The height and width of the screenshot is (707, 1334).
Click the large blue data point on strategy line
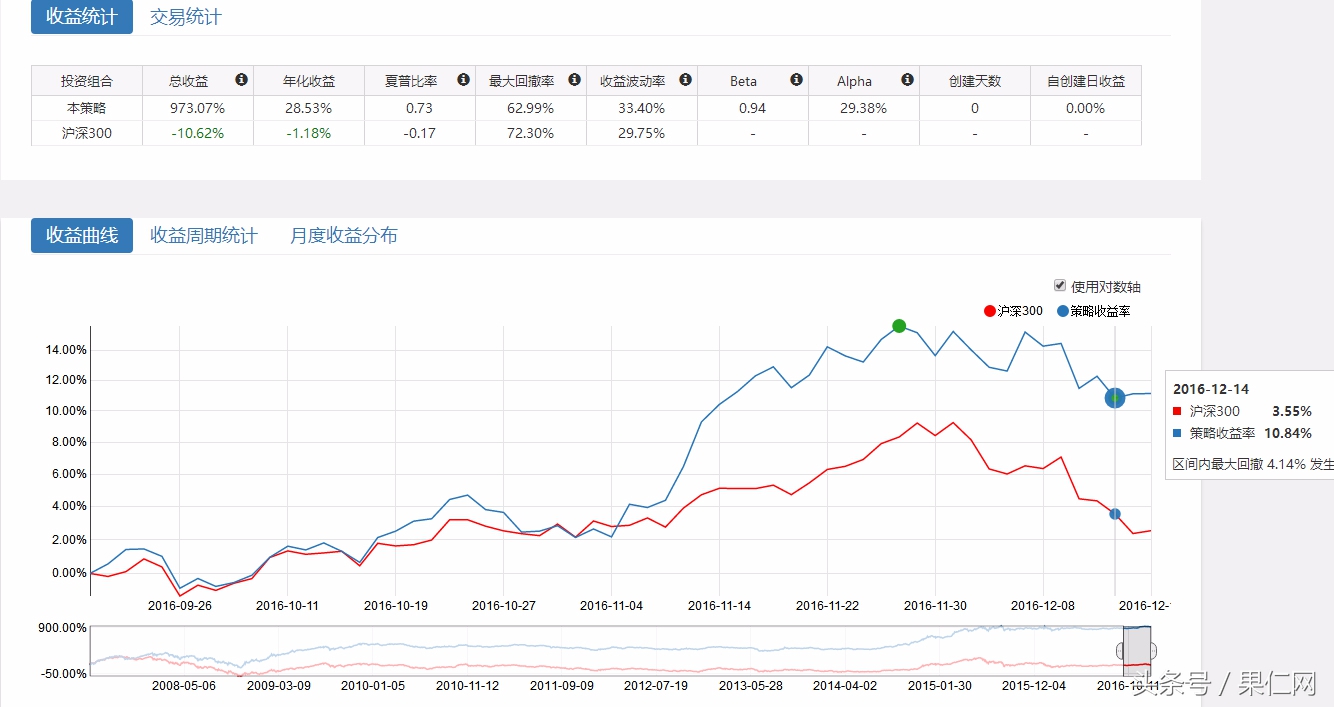pyautogui.click(x=1115, y=398)
